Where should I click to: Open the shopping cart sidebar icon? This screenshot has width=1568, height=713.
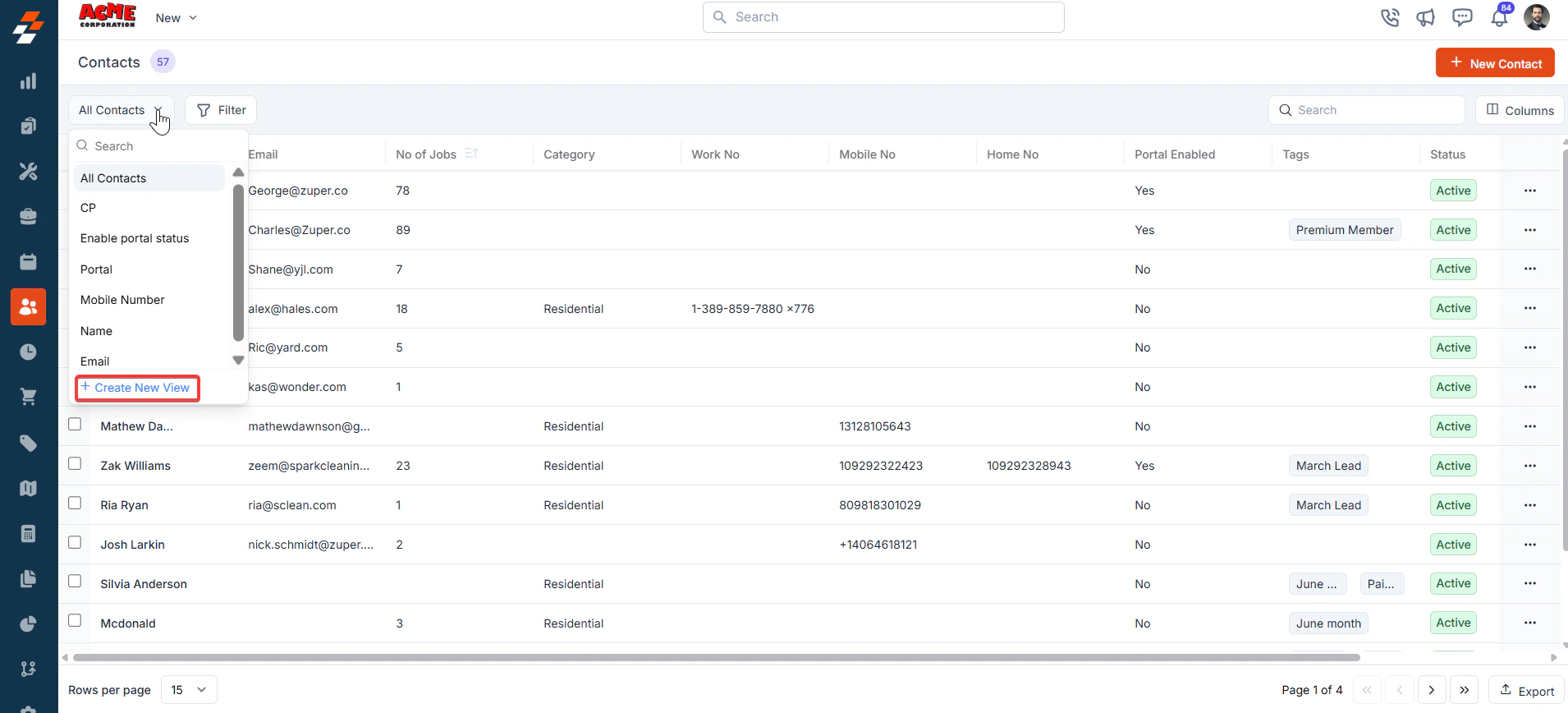pos(29,397)
